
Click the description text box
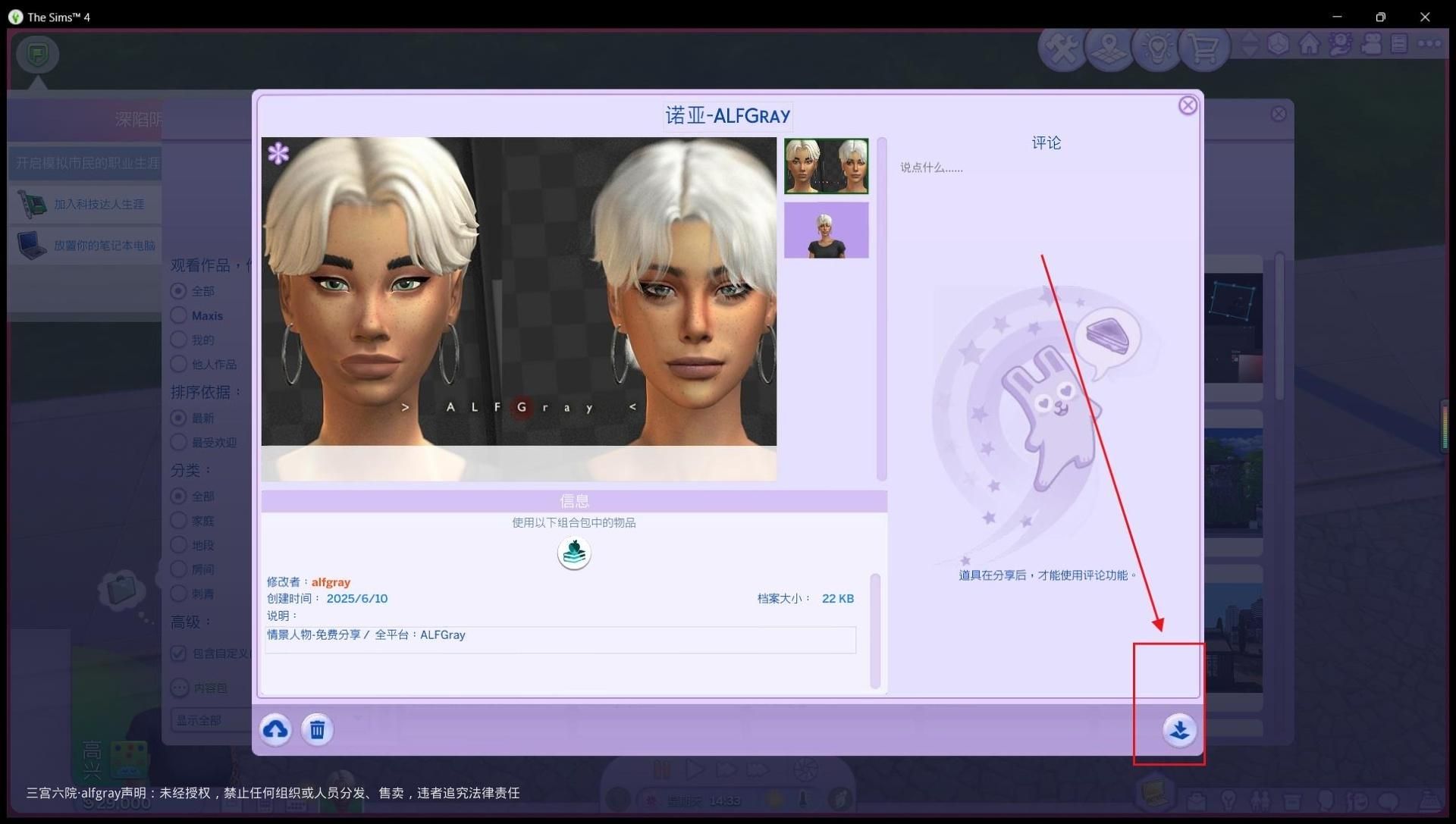560,639
